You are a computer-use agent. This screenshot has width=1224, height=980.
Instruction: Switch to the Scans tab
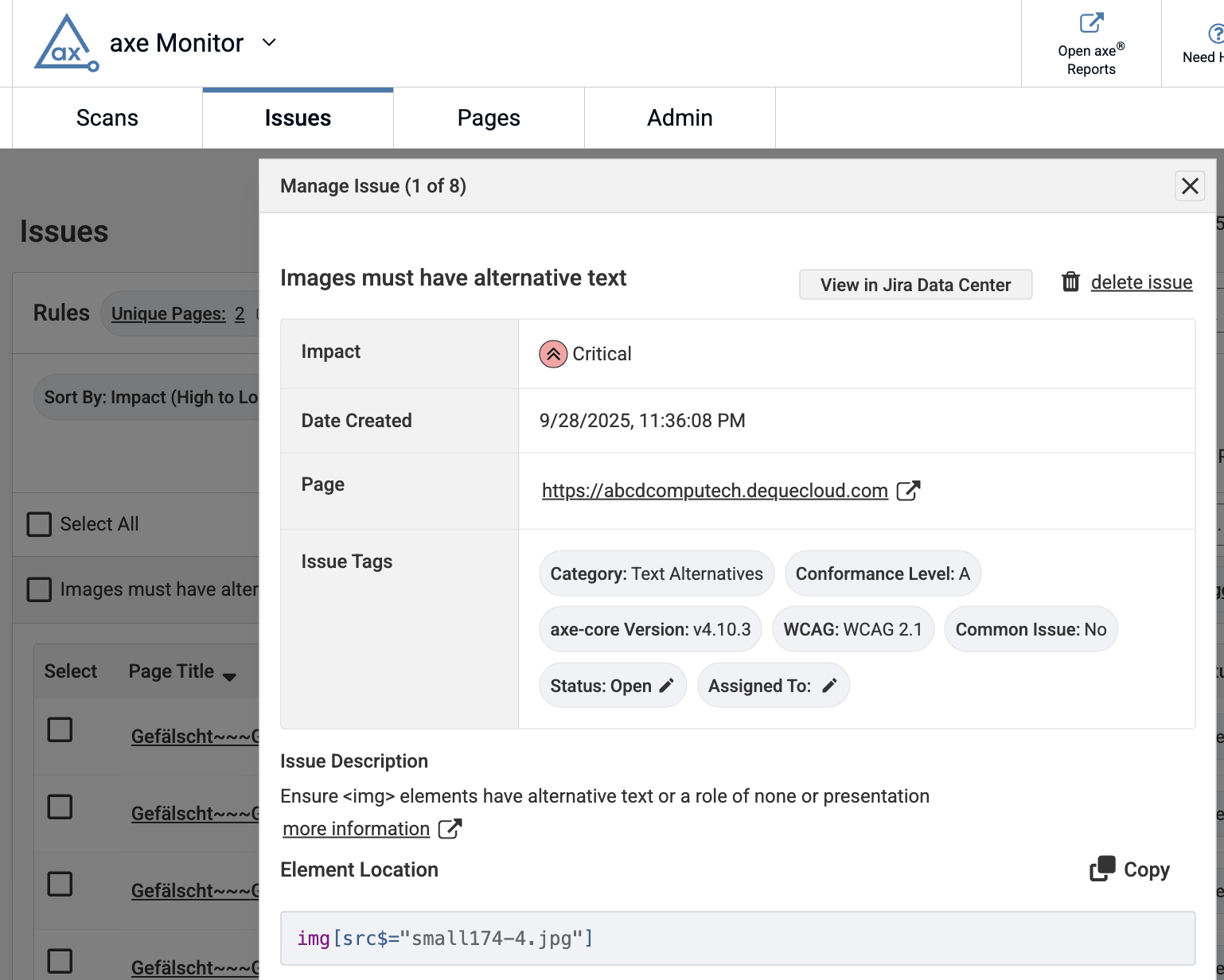tap(107, 117)
